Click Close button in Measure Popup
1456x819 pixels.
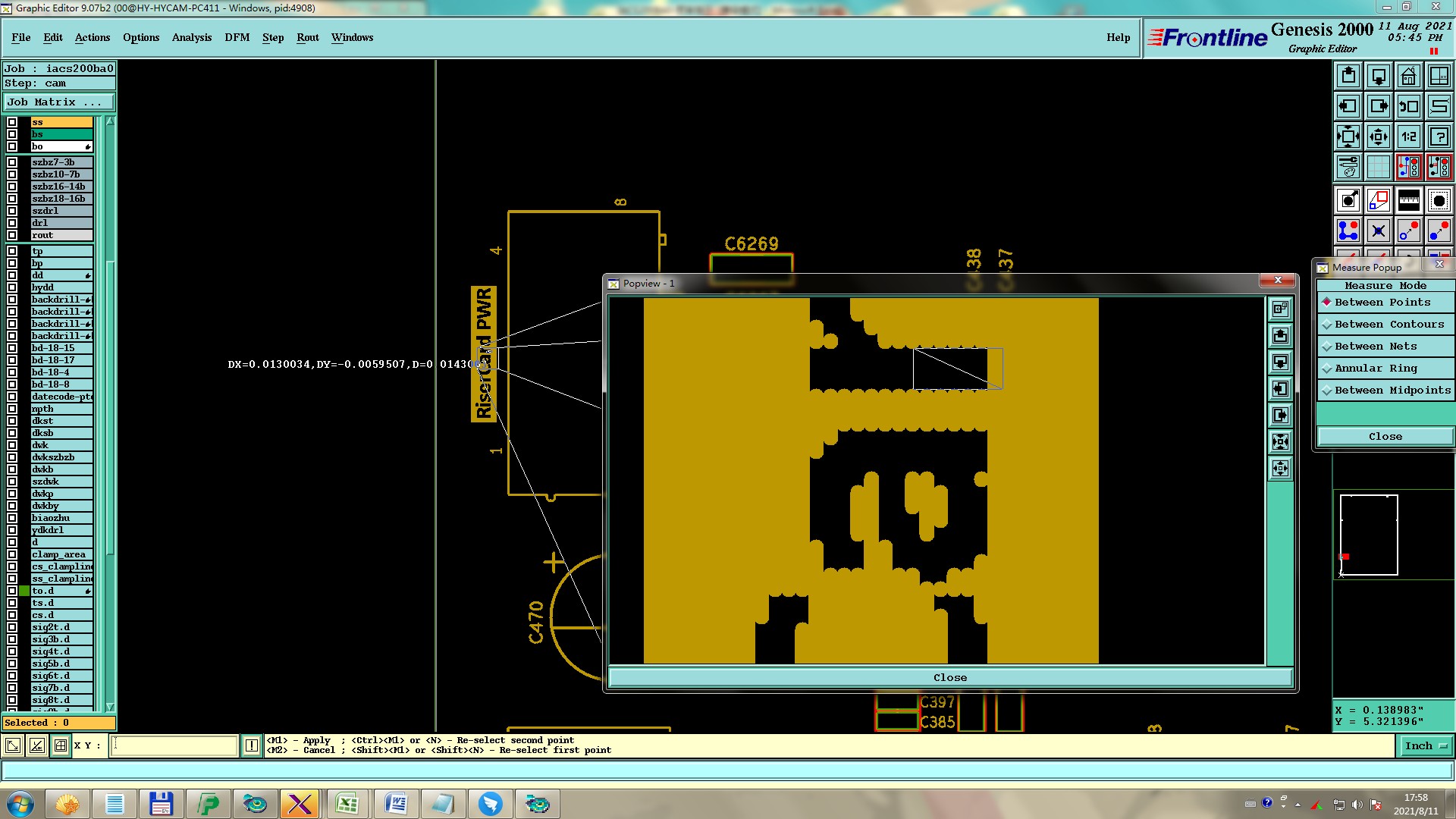click(x=1385, y=436)
